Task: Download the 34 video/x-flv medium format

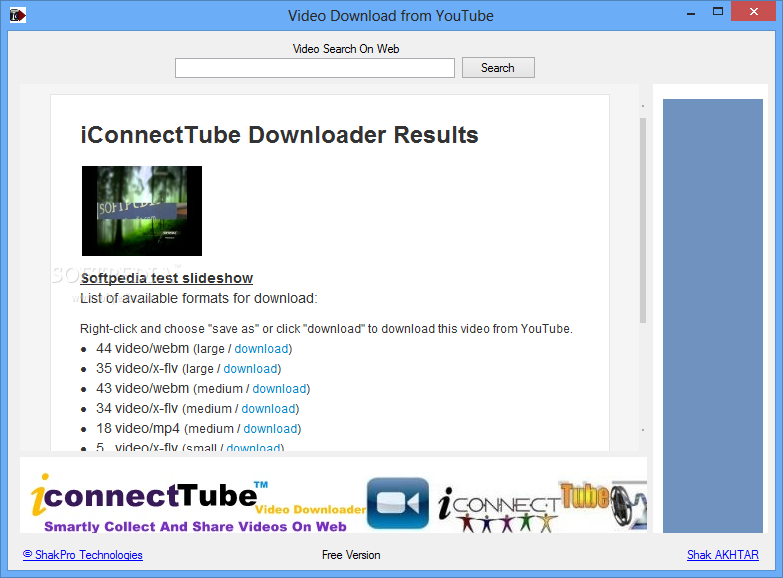Action: pos(269,409)
